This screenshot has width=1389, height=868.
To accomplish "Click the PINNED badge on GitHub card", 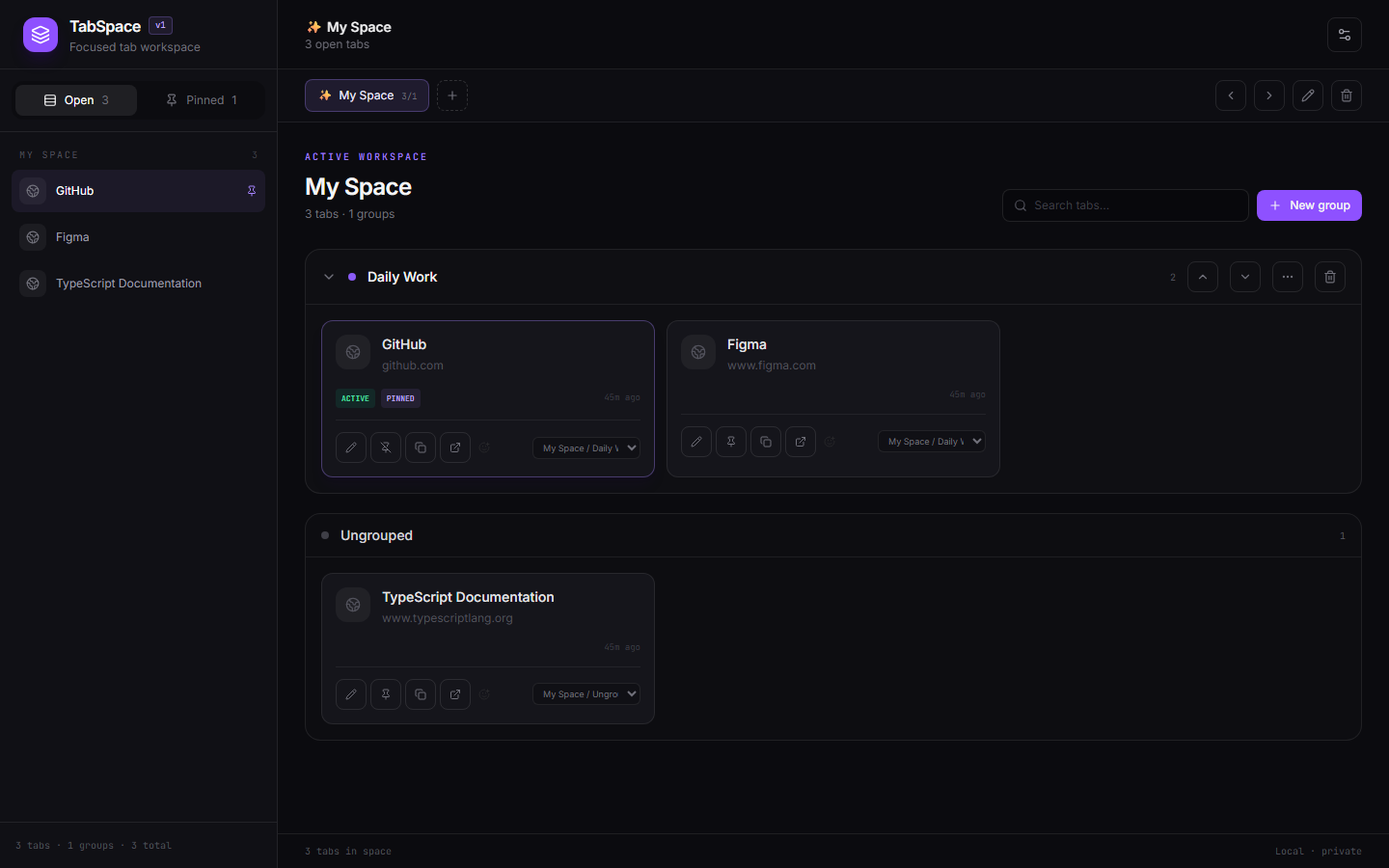I will tap(400, 398).
